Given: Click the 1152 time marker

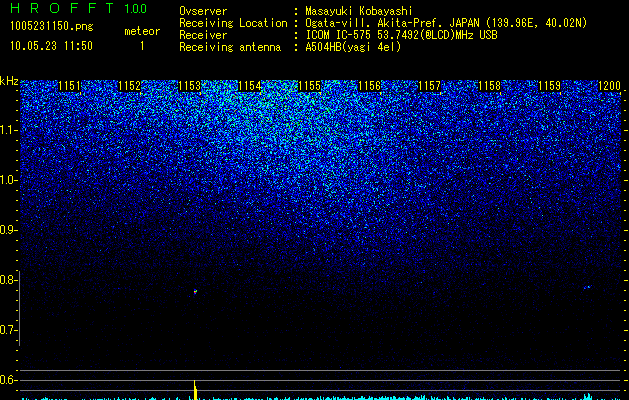Looking at the screenshot, I should click(130, 86).
